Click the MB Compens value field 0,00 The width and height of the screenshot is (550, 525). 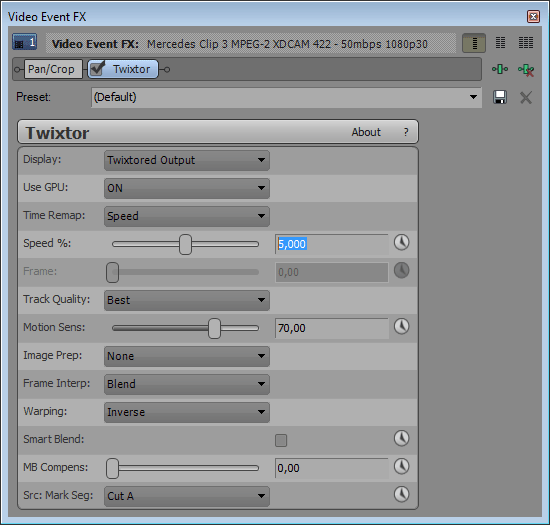click(331, 468)
